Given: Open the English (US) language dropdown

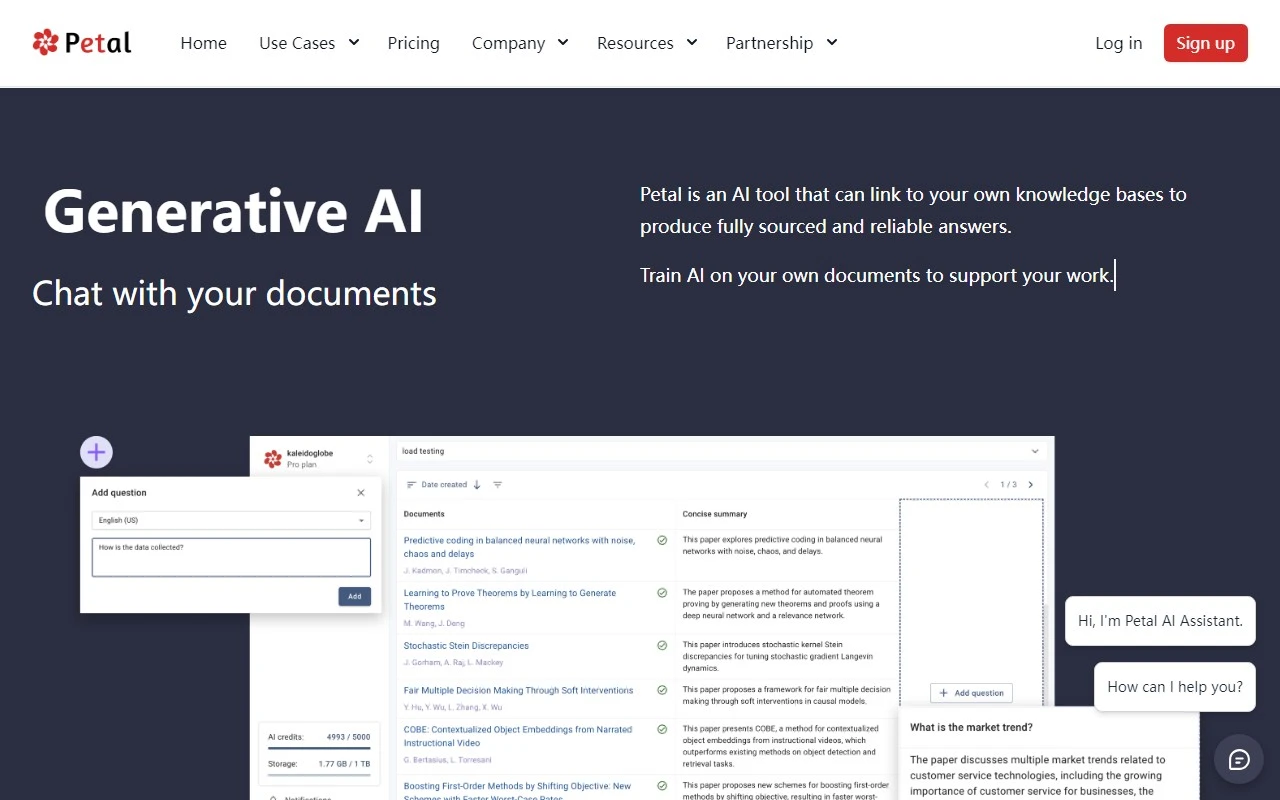Looking at the screenshot, I should click(231, 520).
